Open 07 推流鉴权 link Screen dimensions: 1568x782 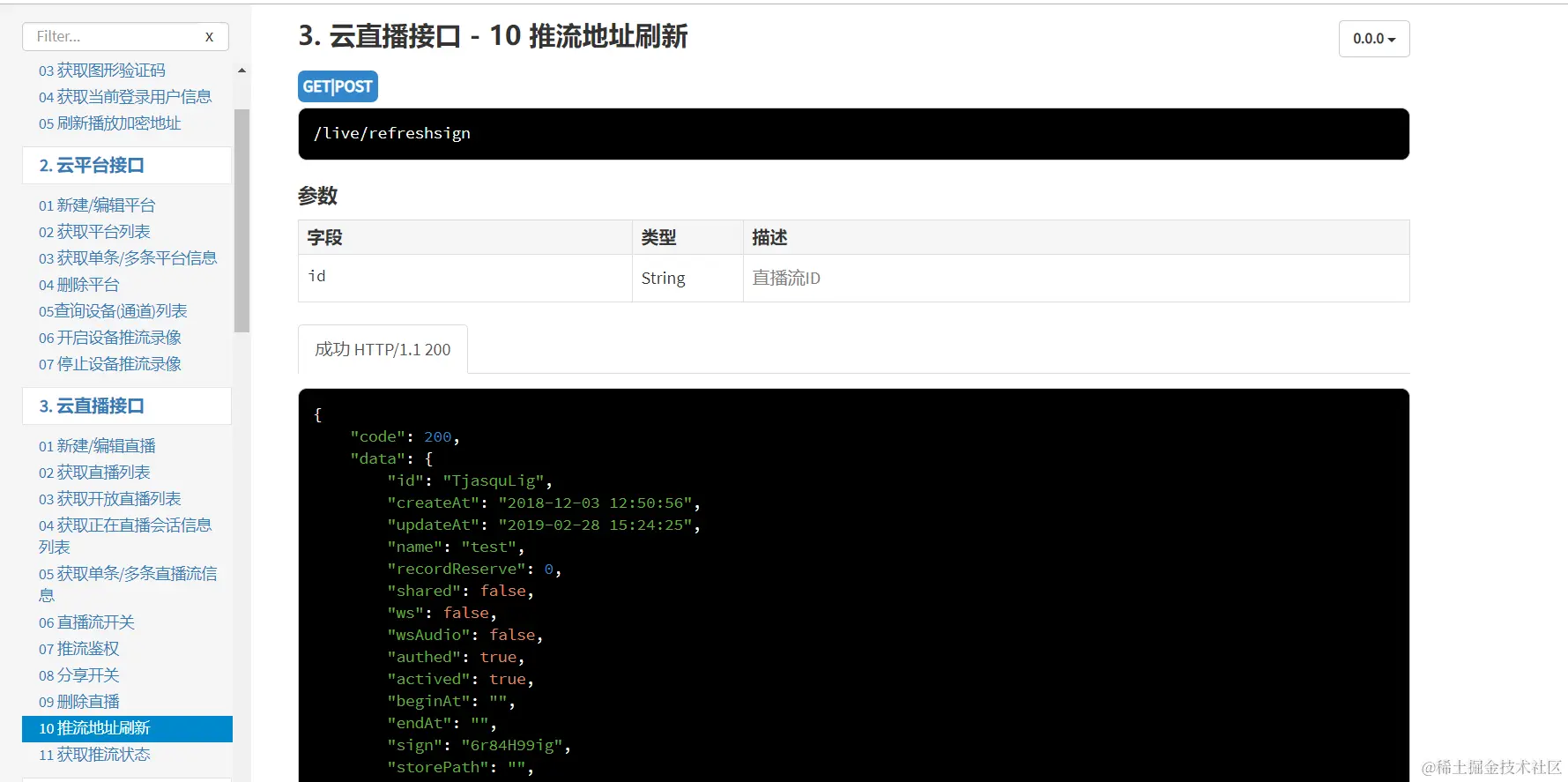(79, 649)
